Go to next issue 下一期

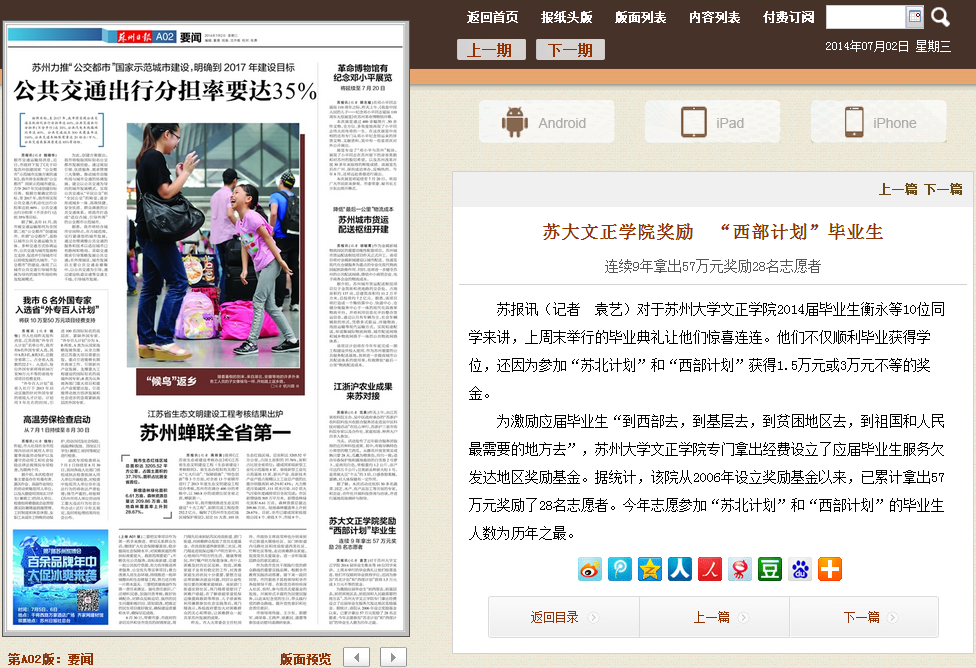(x=570, y=50)
